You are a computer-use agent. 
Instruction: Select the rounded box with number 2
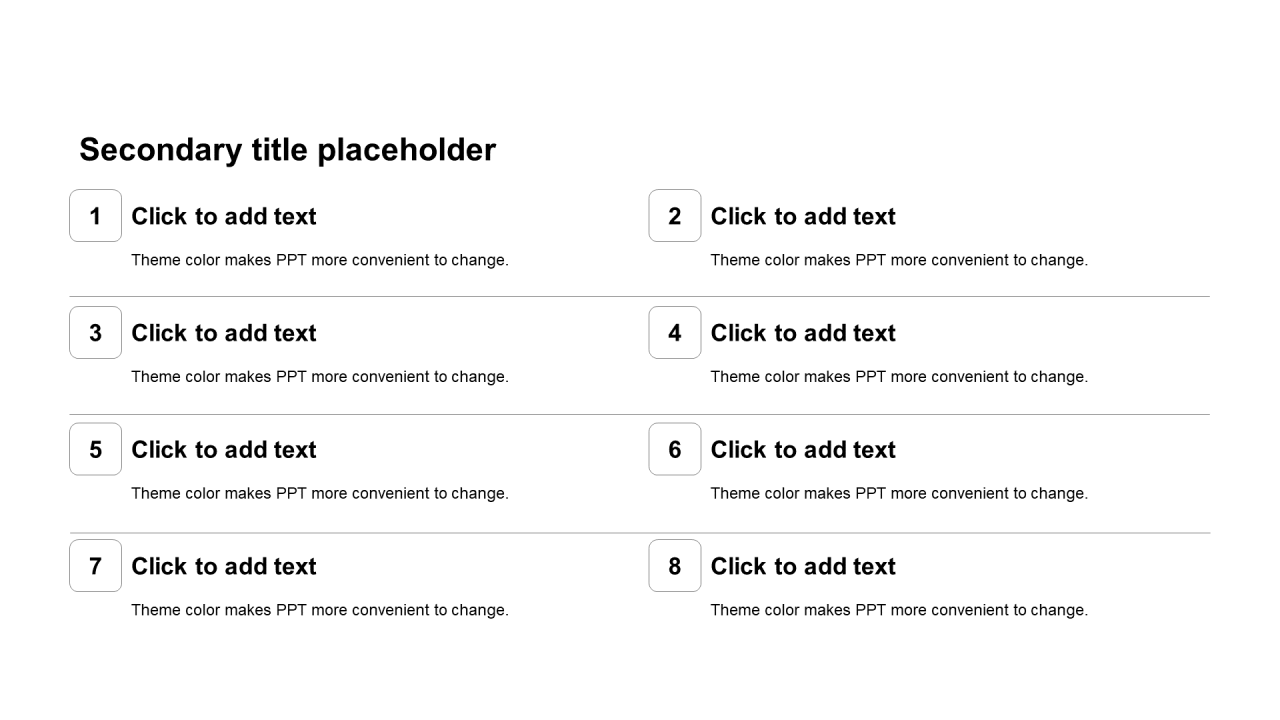[x=675, y=216]
